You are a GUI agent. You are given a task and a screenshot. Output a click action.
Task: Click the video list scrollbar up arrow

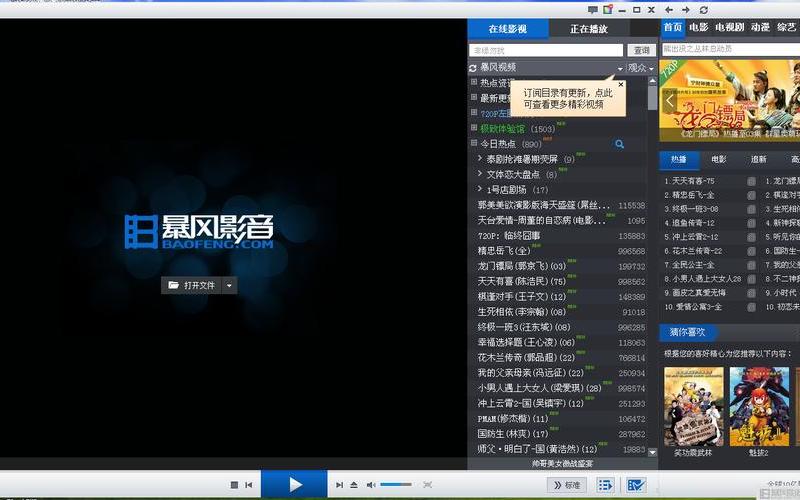pyautogui.click(x=652, y=81)
